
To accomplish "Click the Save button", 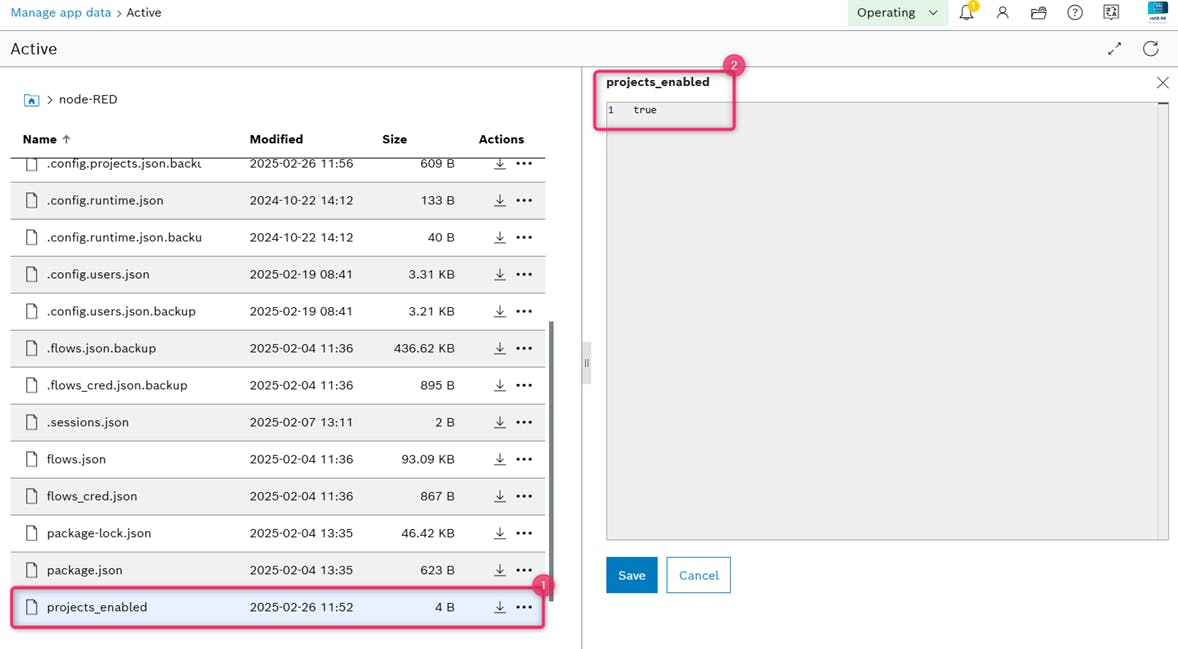I will pos(631,575).
